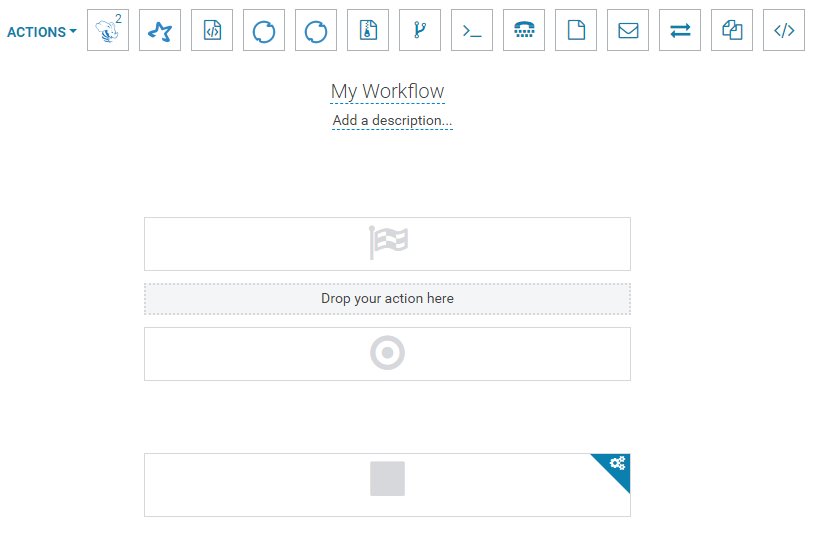Pick the Java program file-code icon

tap(212, 30)
